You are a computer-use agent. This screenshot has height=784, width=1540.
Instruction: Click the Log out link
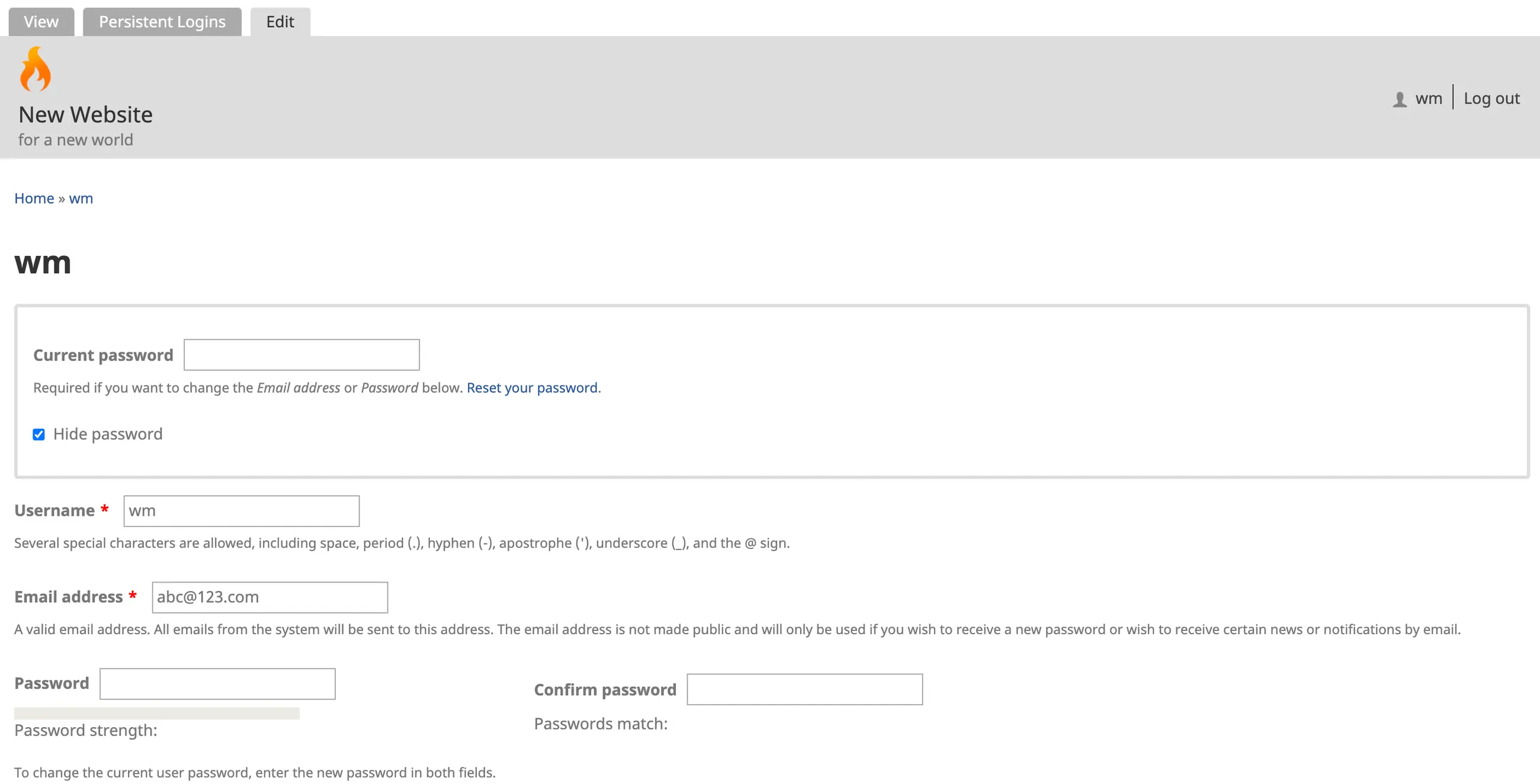coord(1491,99)
